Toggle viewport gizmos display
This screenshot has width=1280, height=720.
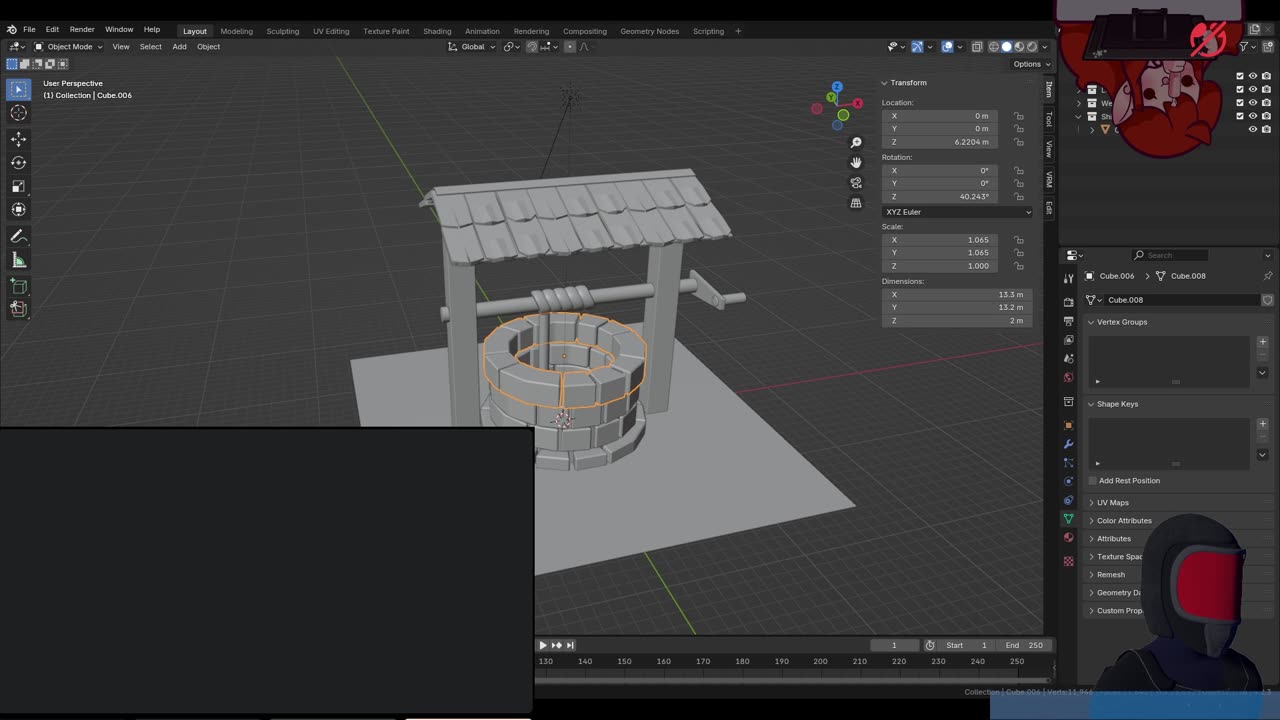pyautogui.click(x=917, y=46)
